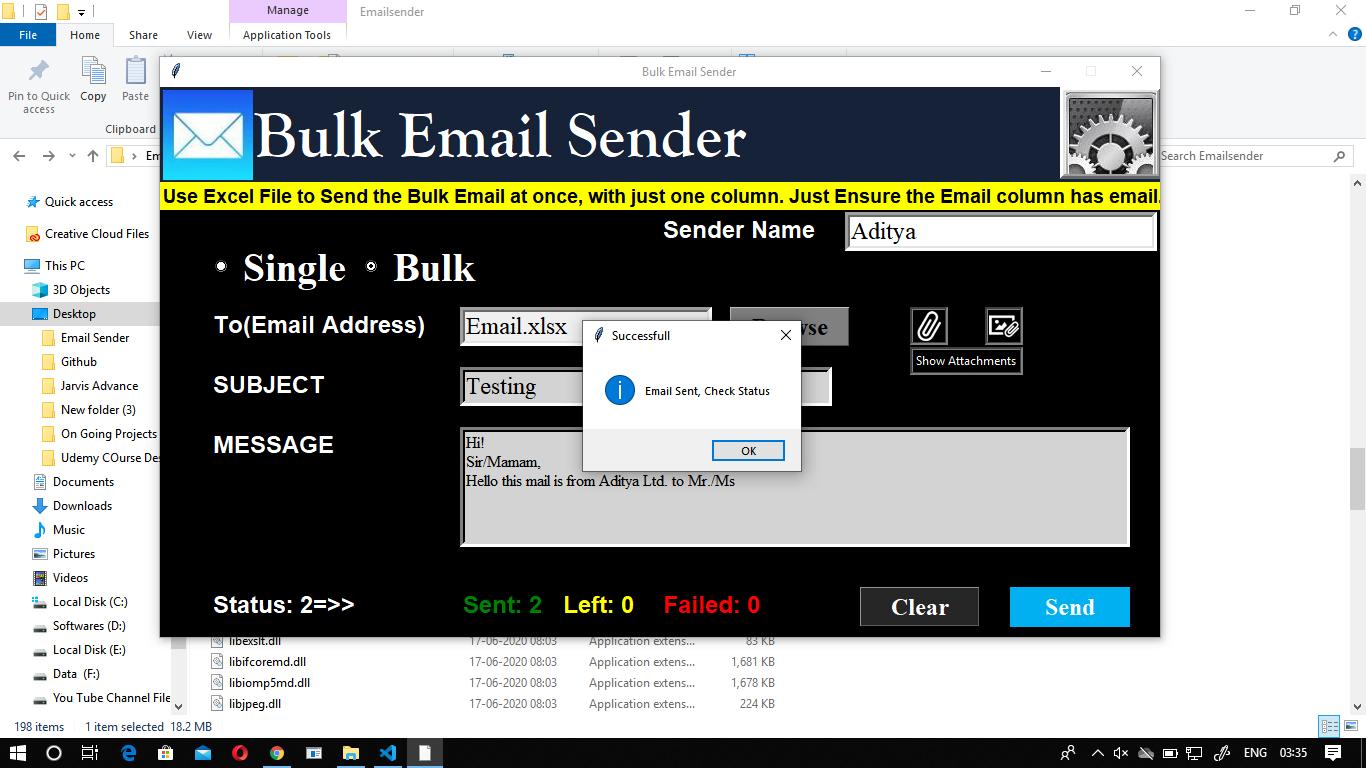This screenshot has height=768, width=1366.
Task: Launch Microsoft Edge from the taskbar
Action: pos(129,753)
